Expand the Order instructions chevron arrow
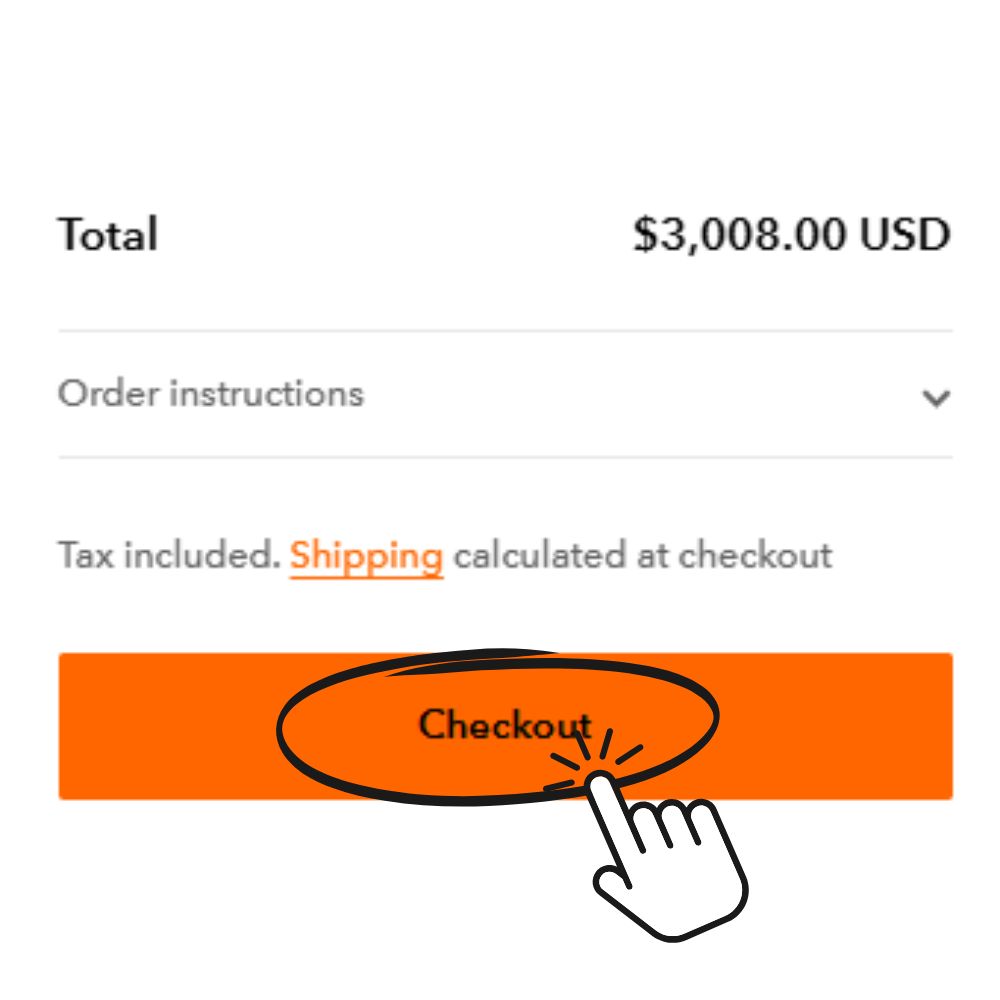Image resolution: width=1000 pixels, height=1000 pixels. pos(935,398)
